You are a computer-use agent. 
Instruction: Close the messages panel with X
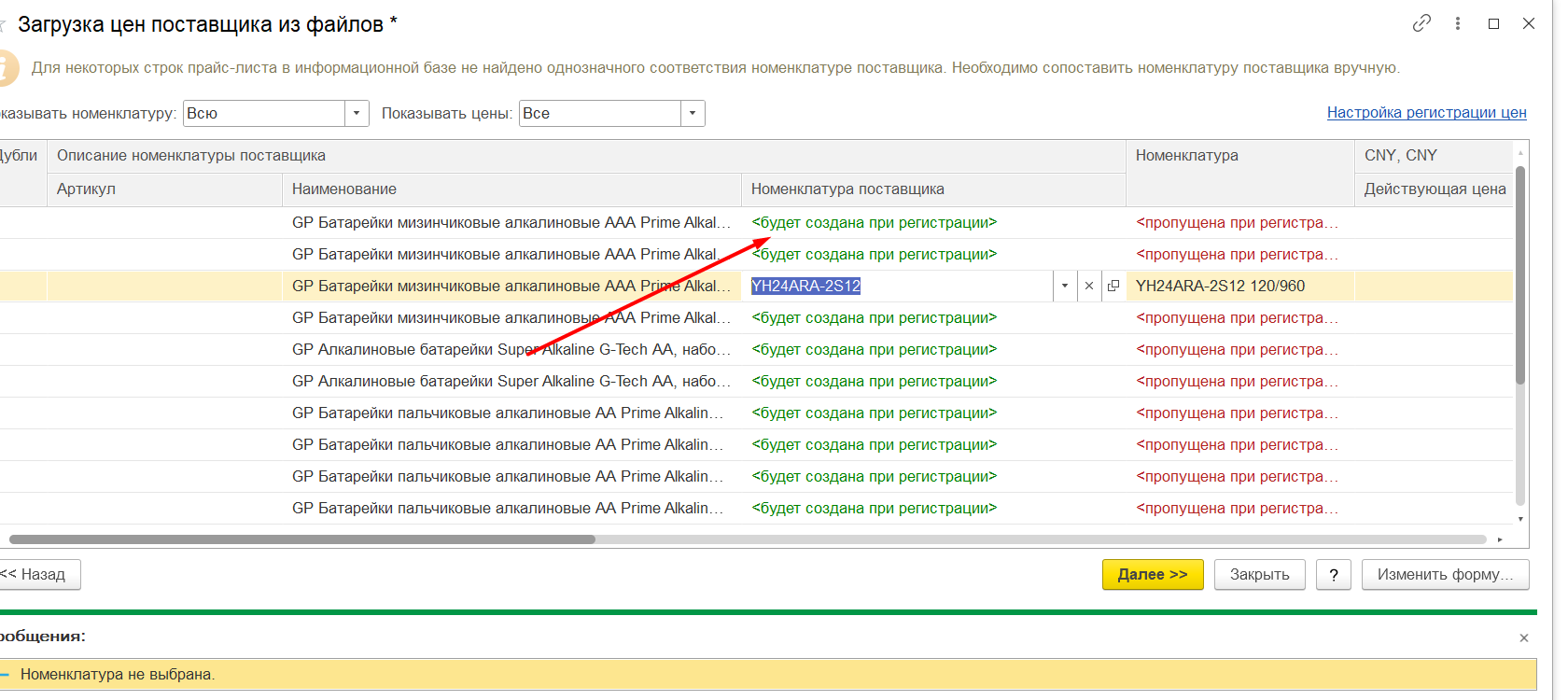(1524, 637)
